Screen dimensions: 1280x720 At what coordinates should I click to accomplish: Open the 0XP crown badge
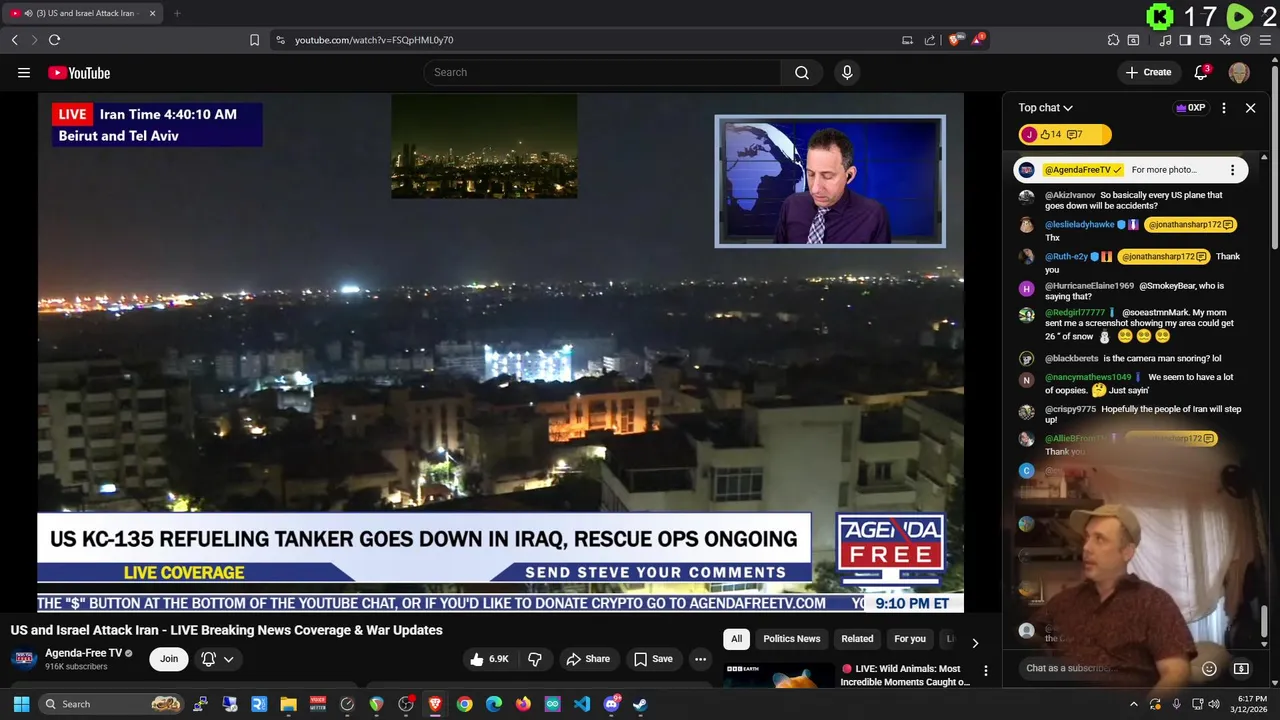(x=1190, y=108)
